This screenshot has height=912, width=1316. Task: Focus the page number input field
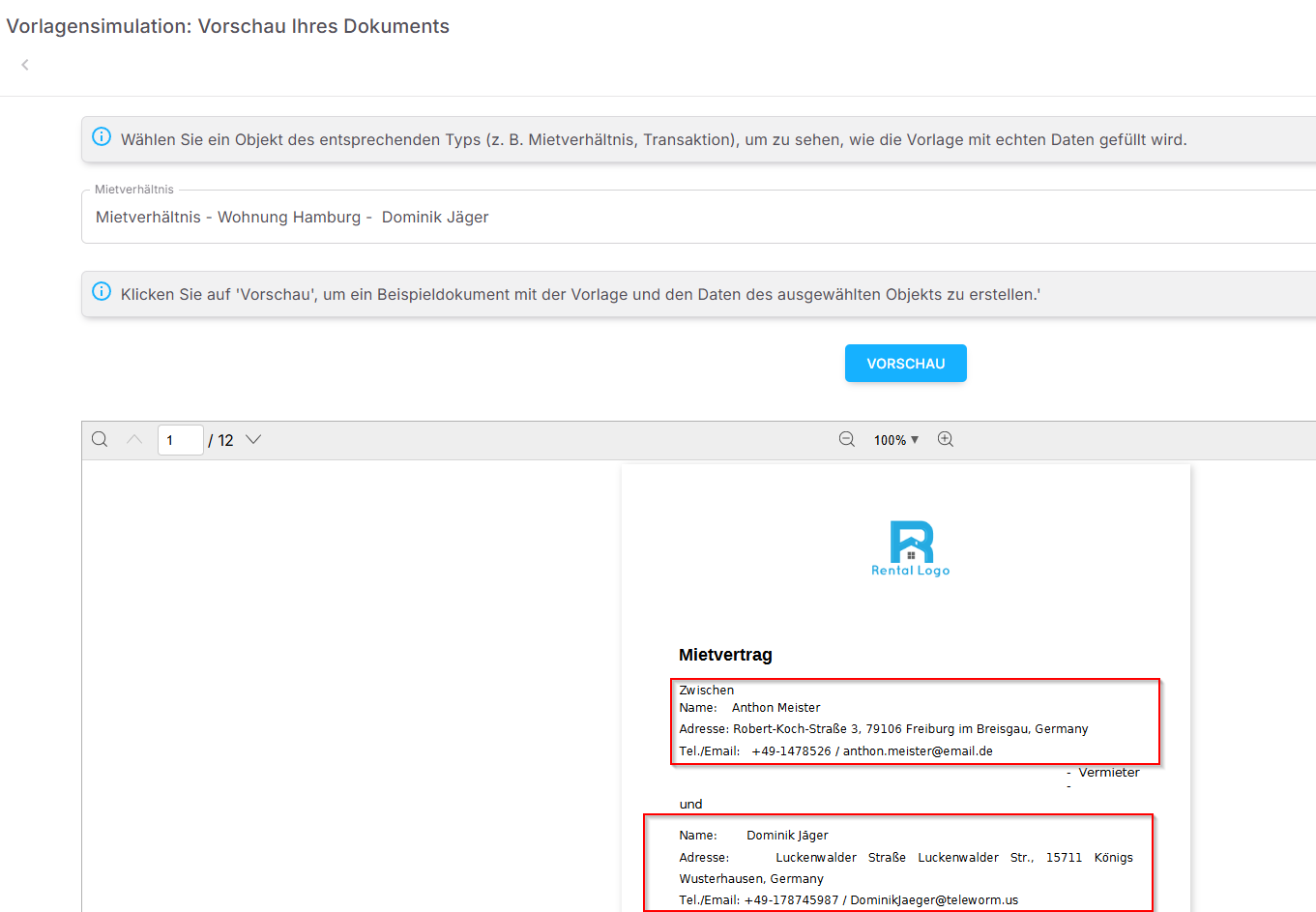click(180, 440)
